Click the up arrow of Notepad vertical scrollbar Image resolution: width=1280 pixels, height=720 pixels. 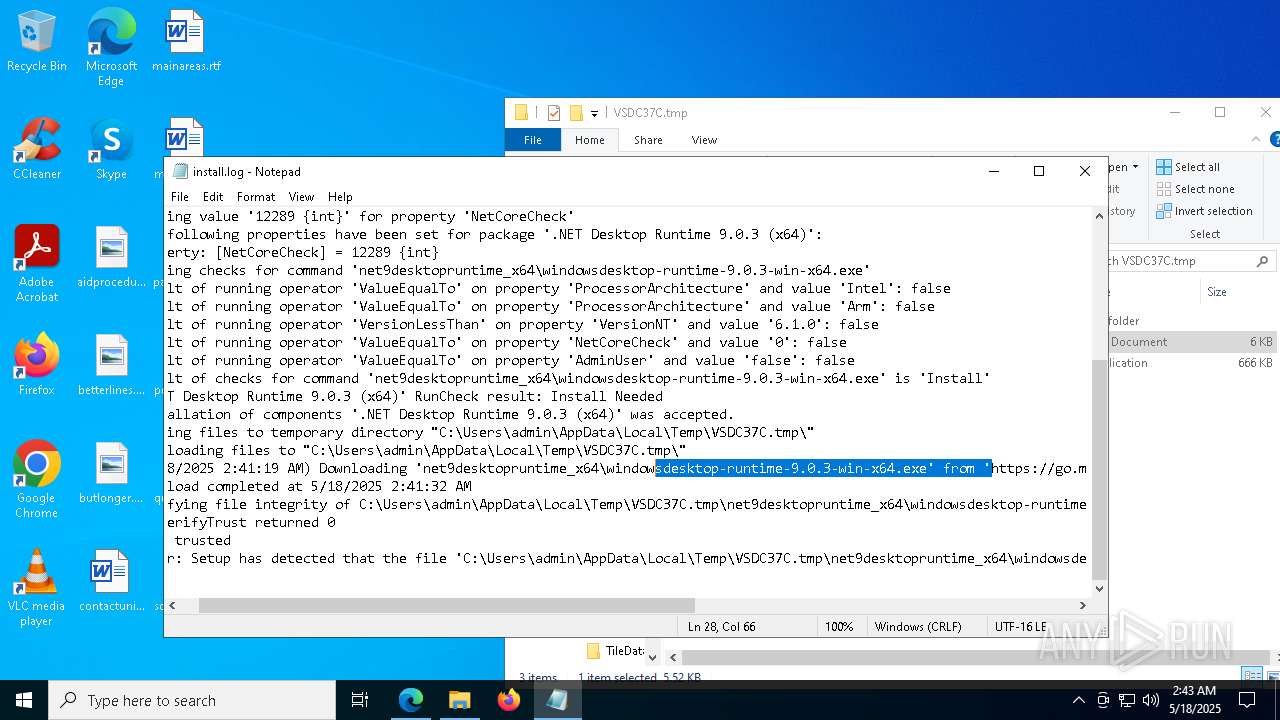pyautogui.click(x=1099, y=216)
